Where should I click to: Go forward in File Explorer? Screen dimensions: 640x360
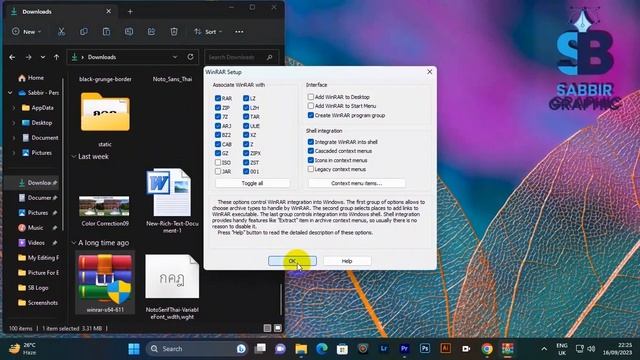point(28,57)
